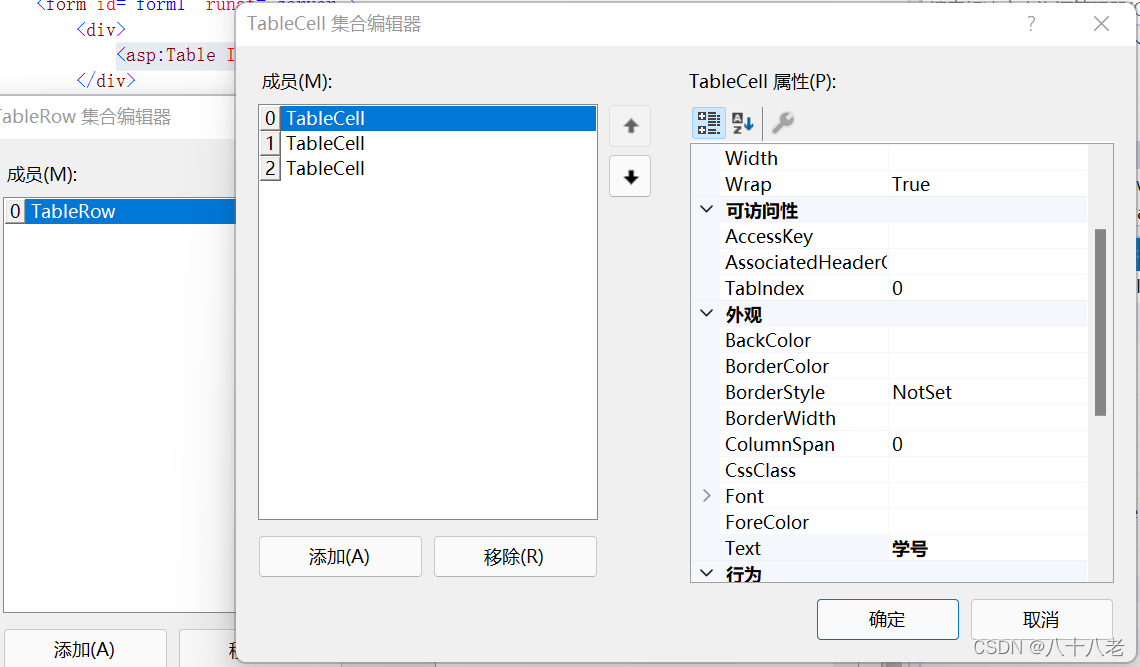Collapse the 外观 property category

tap(706, 313)
